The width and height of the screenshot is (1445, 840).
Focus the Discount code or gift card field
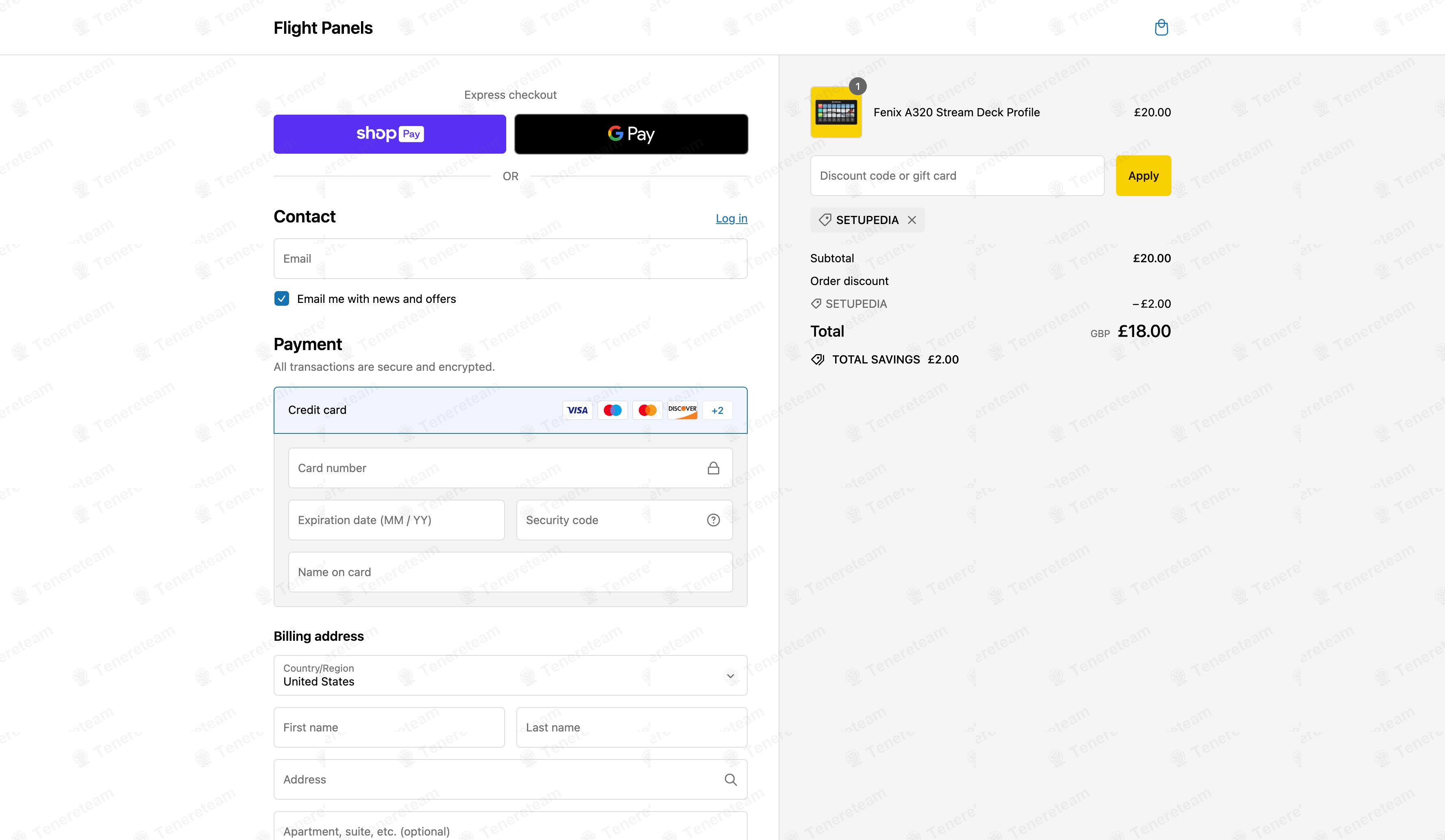[x=956, y=176]
